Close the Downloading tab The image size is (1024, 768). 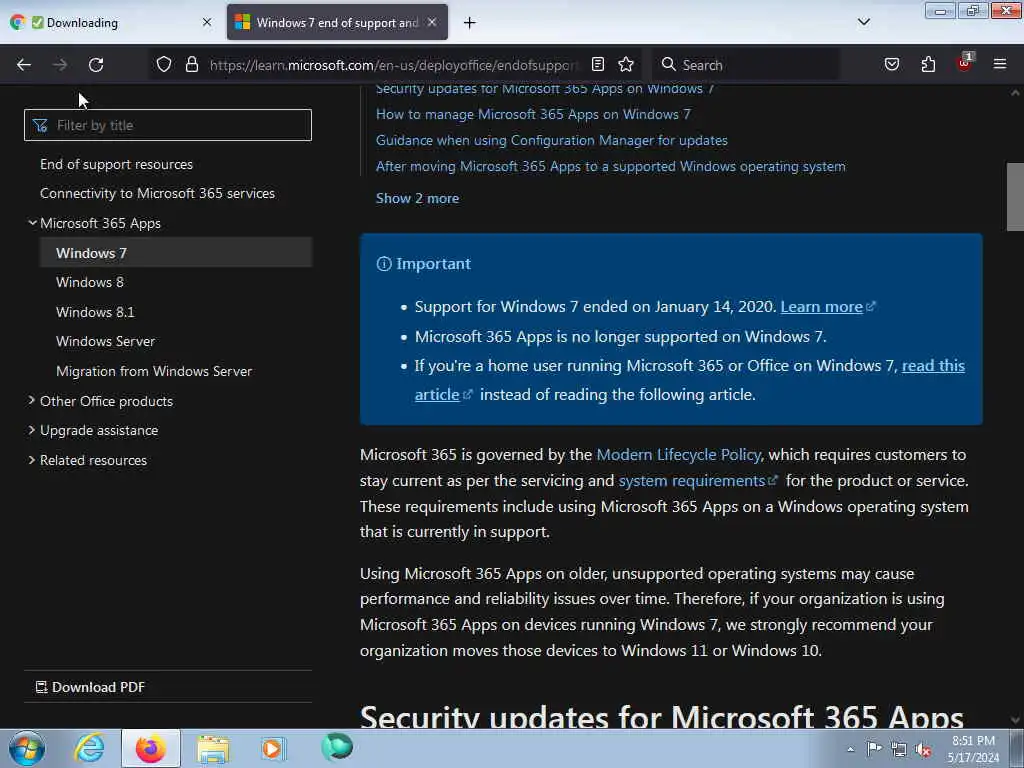(207, 23)
